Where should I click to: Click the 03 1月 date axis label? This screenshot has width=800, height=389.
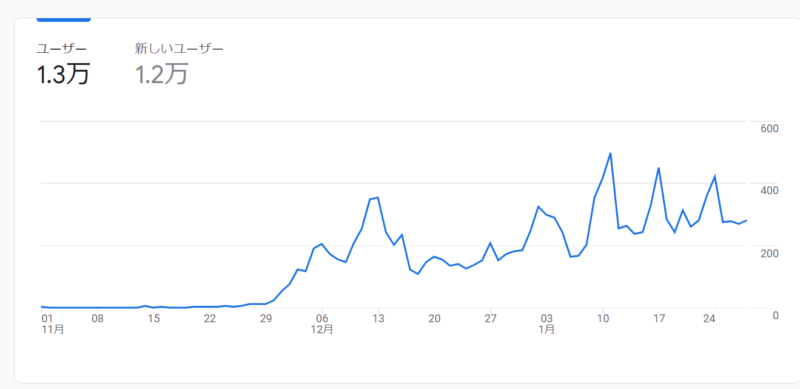[546, 324]
